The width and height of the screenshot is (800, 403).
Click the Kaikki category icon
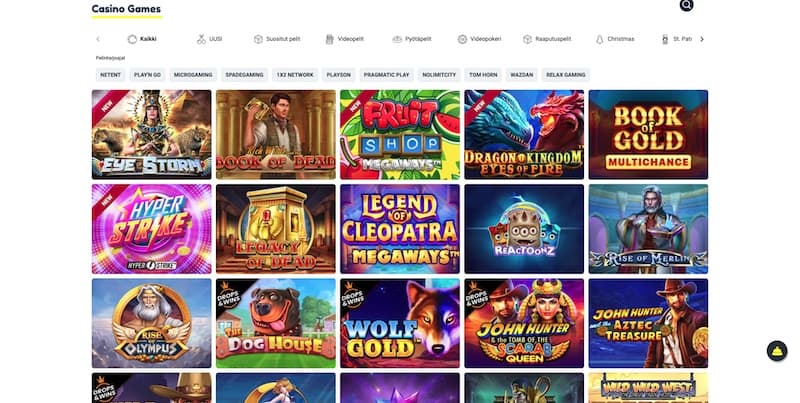pos(132,39)
